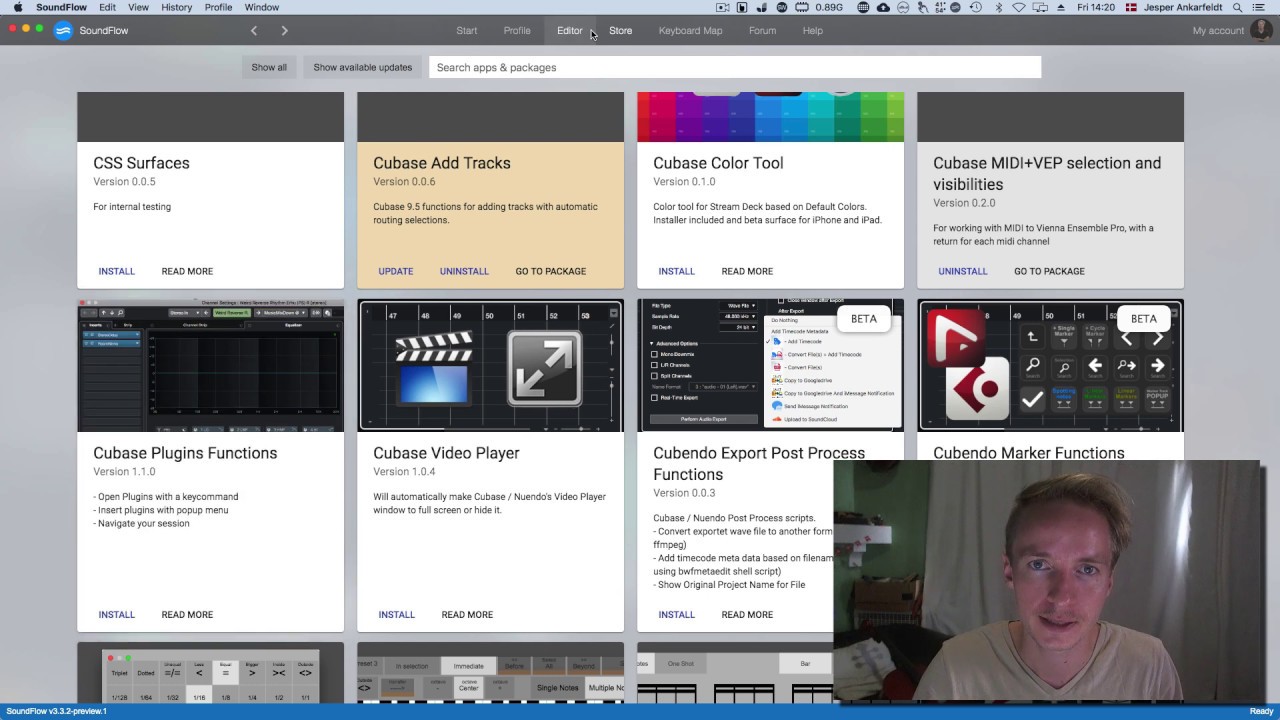Uninstall Cubase Add Tracks
Screen dimensions: 1280x720
click(x=464, y=271)
